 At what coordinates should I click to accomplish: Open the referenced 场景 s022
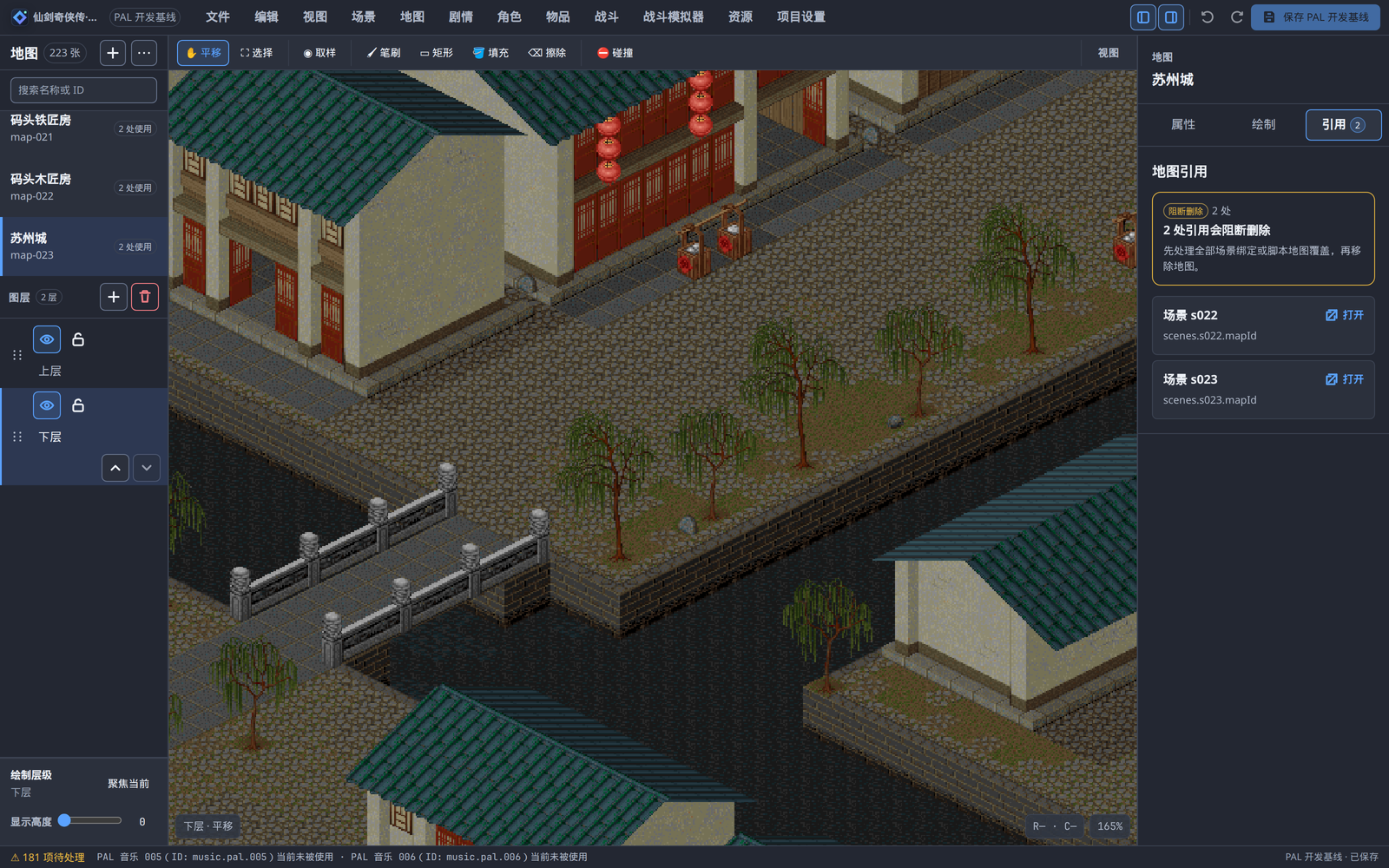coord(1345,315)
